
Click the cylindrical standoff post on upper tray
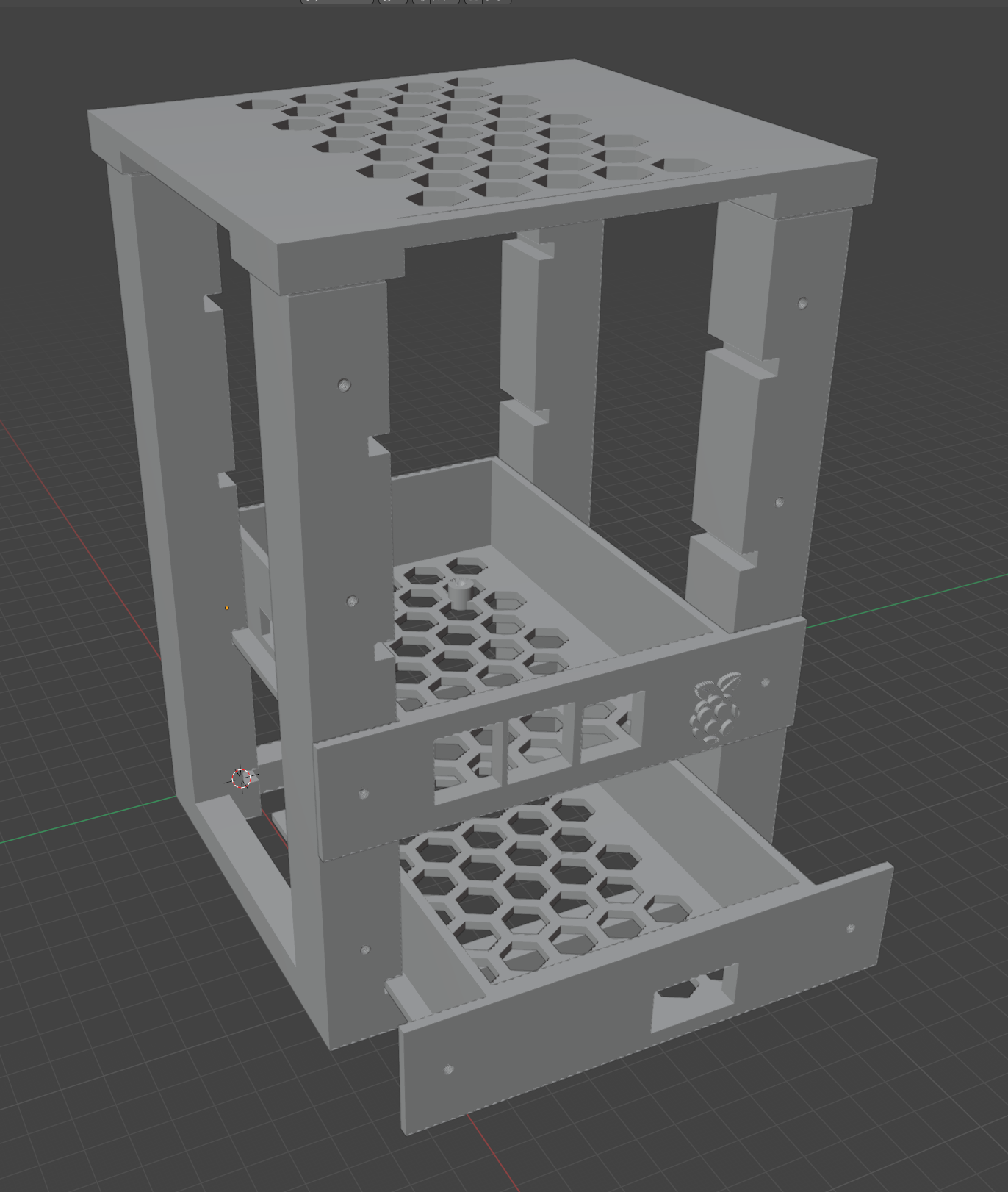[x=461, y=592]
